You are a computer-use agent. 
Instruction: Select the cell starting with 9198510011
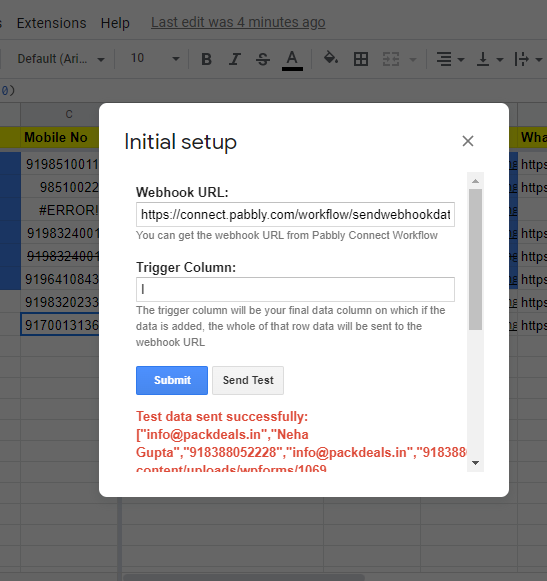tap(60, 164)
